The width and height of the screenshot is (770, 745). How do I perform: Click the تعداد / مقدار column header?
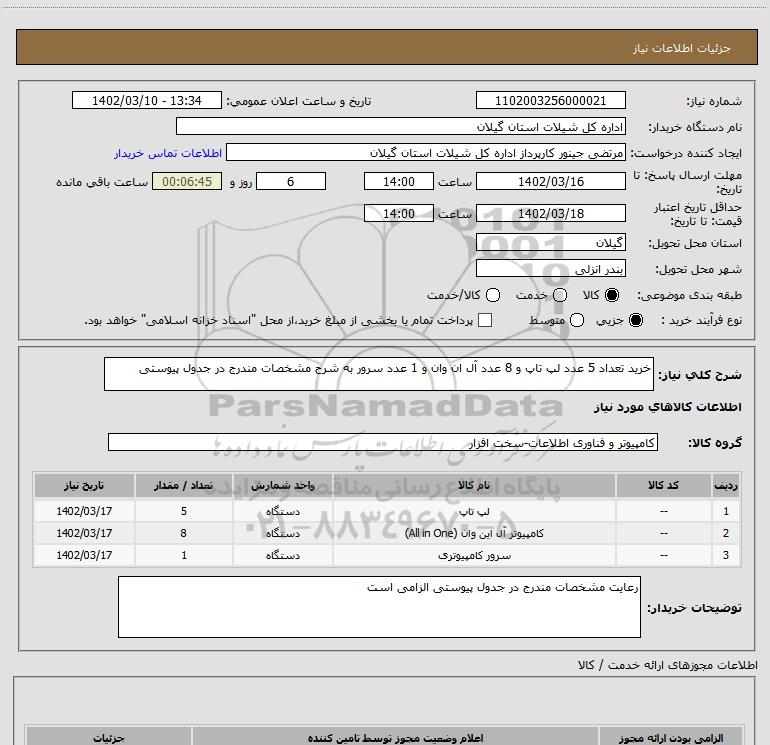pyautogui.click(x=184, y=485)
